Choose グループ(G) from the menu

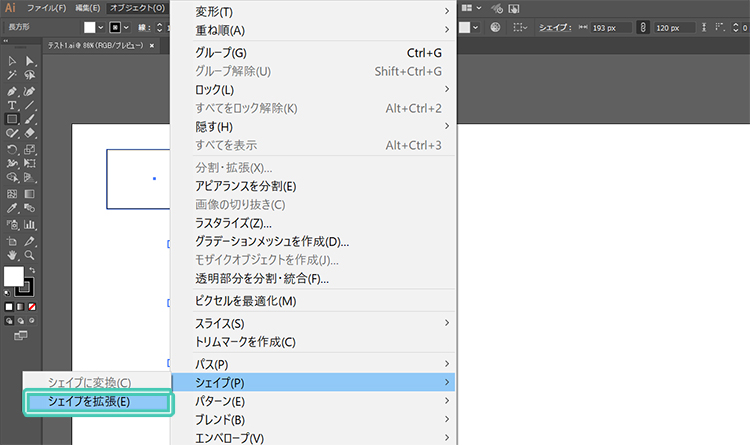pos(313,53)
